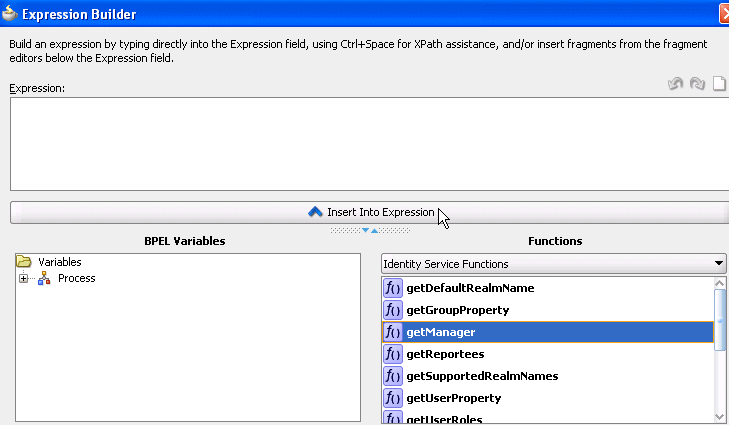729x425 pixels.
Task: Click the function icon beside getSupportedRealmNames
Action: [393, 376]
